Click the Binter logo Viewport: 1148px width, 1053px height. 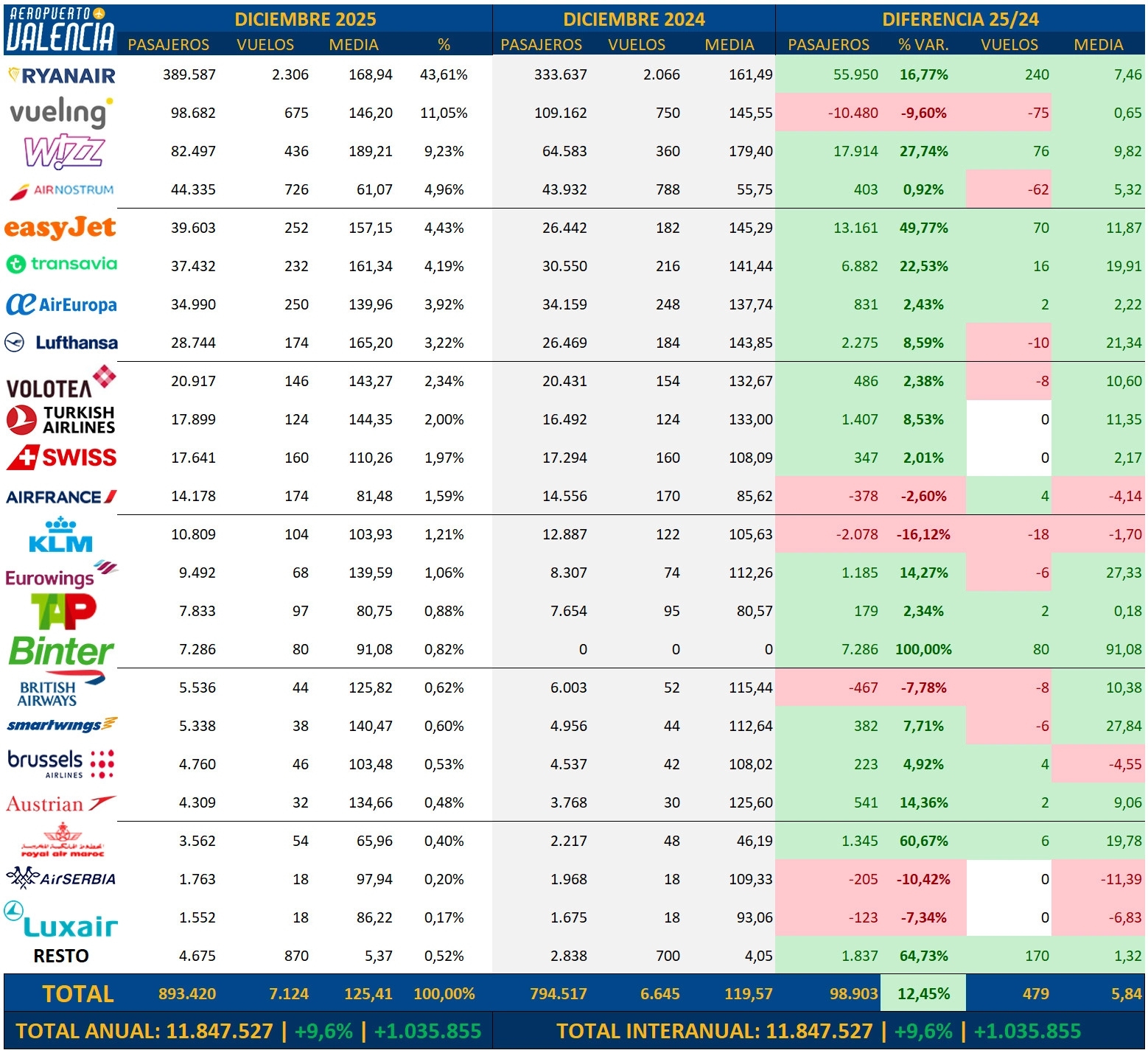[61, 651]
